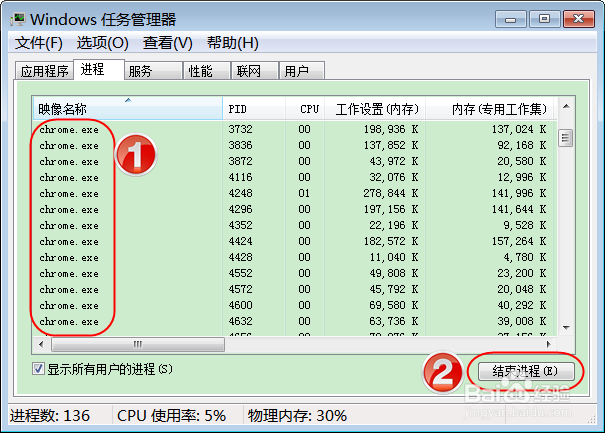This screenshot has width=605, height=433.
Task: Select chrome.exe row with PID 4428
Action: coord(294,257)
